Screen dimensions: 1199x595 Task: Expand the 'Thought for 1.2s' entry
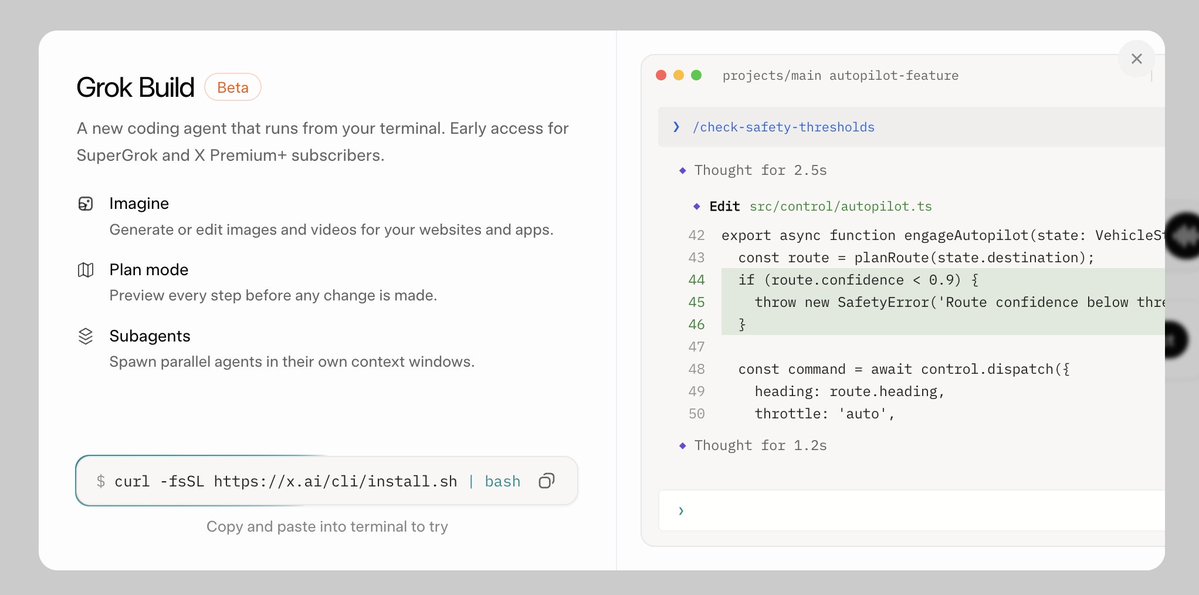760,445
